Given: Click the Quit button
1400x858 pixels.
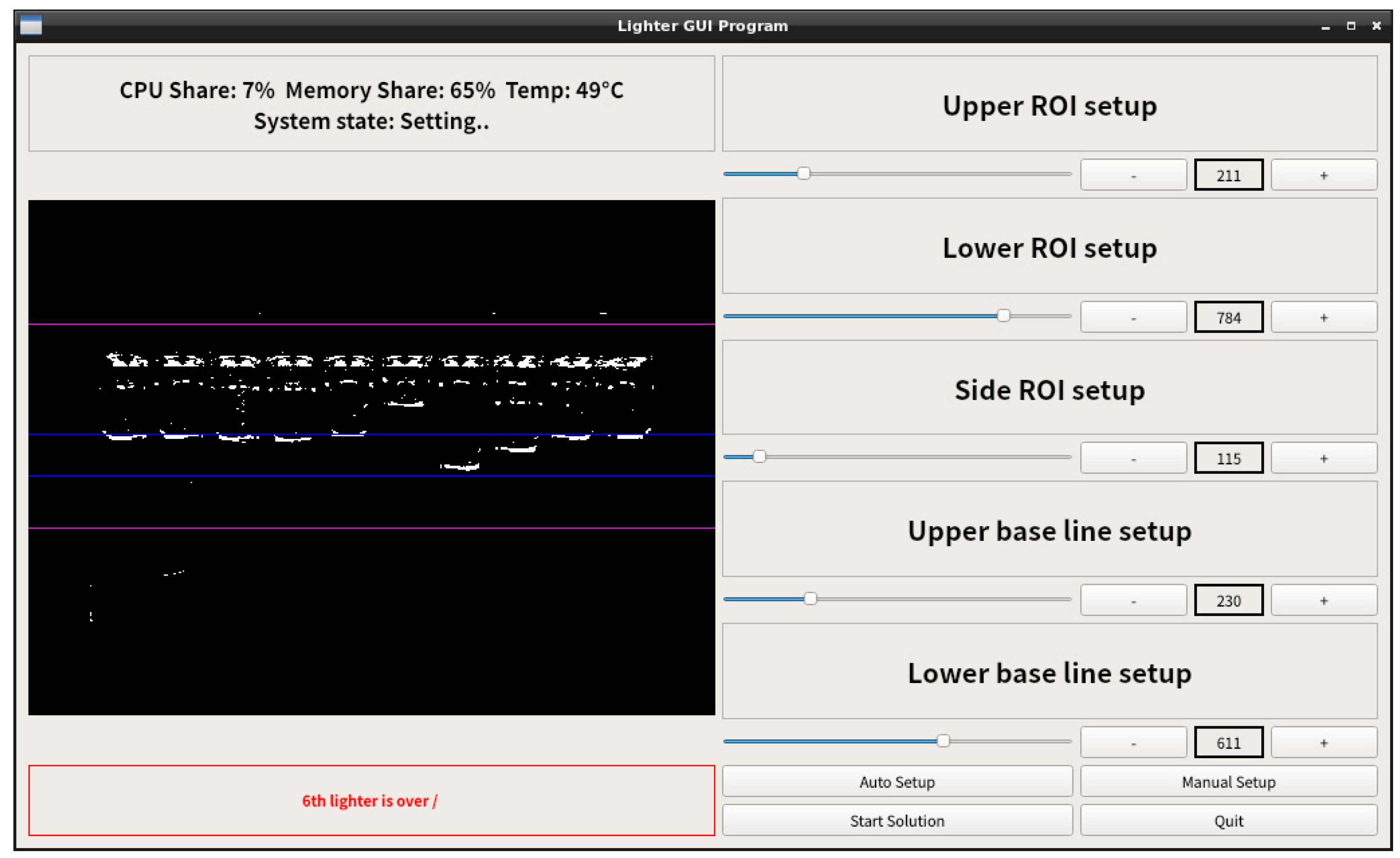Looking at the screenshot, I should (1228, 820).
